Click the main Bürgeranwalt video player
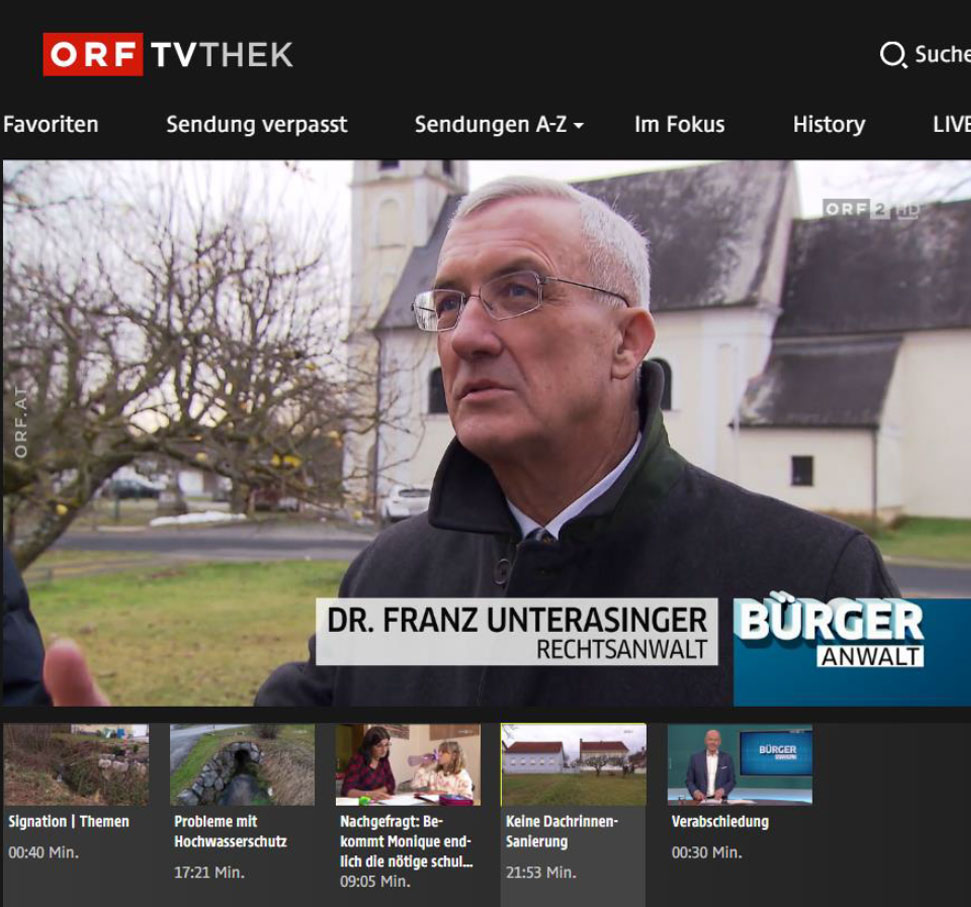The height and width of the screenshot is (907, 971). pos(486,432)
